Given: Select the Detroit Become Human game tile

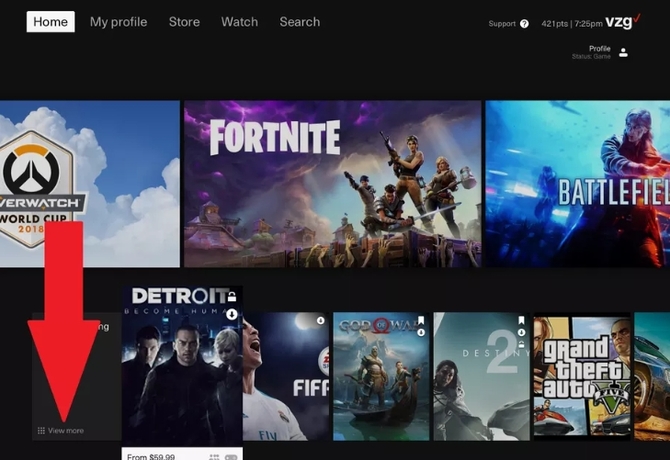Looking at the screenshot, I should click(182, 366).
